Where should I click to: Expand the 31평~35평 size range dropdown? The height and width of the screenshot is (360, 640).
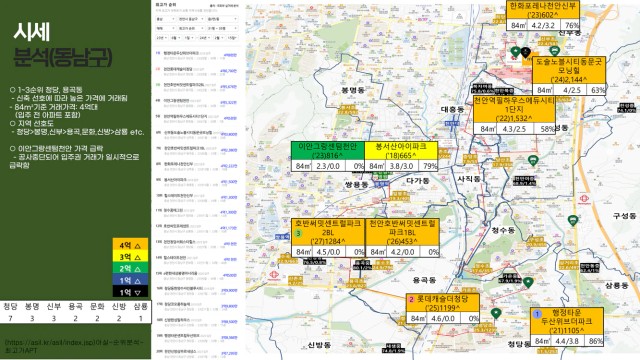[222, 29]
